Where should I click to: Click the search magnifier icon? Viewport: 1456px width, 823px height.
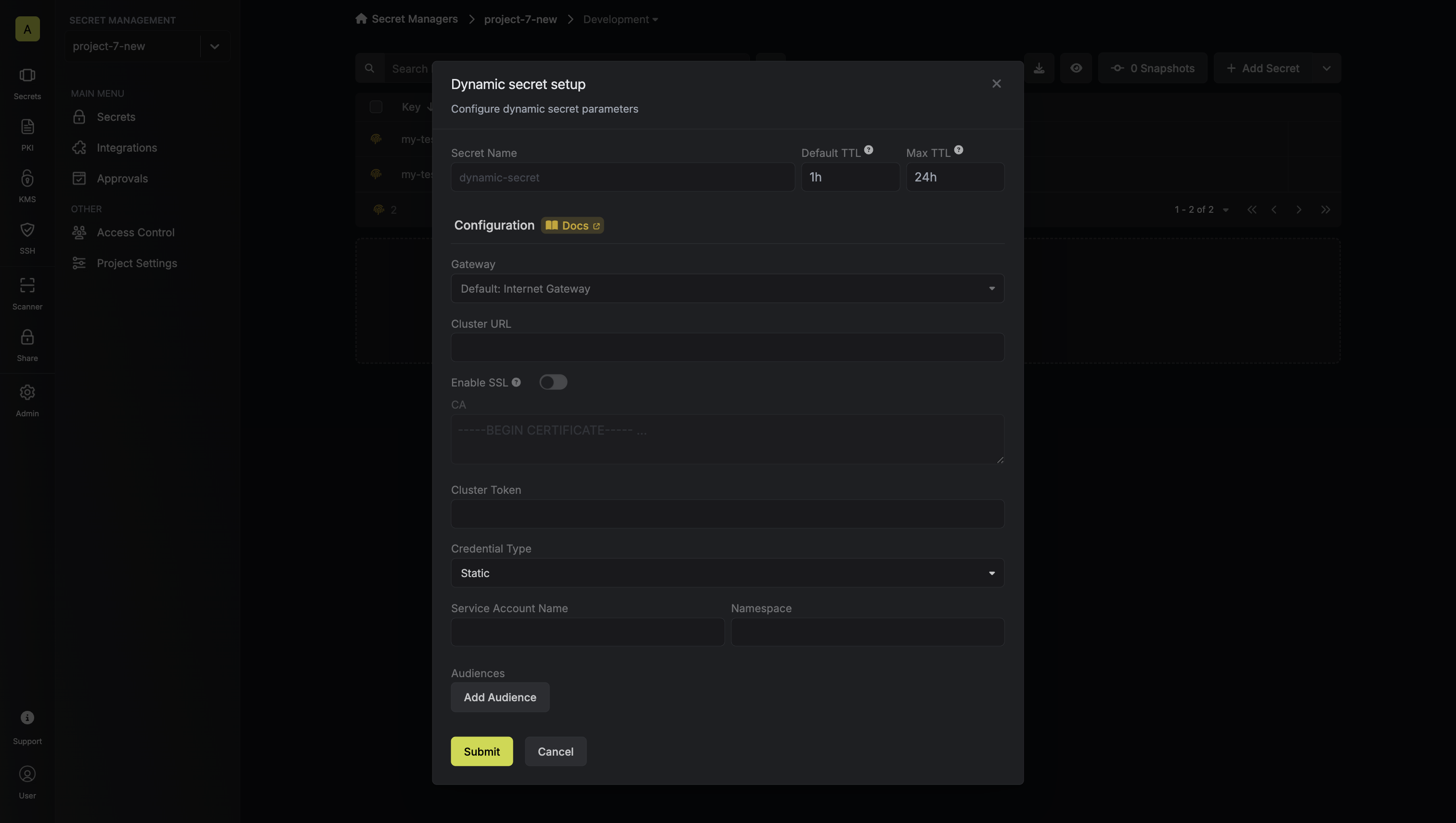pos(370,68)
